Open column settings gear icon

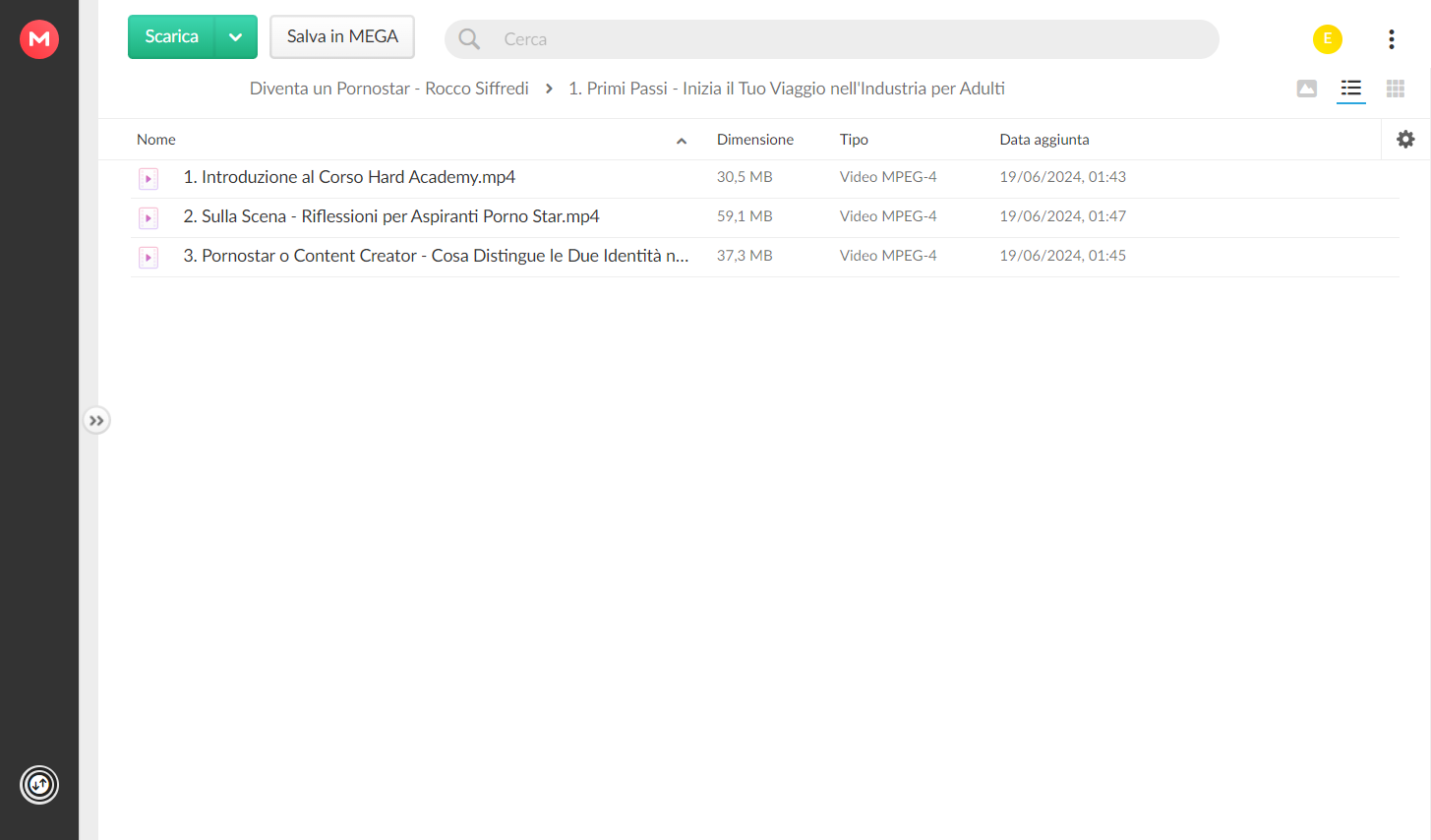point(1406,140)
